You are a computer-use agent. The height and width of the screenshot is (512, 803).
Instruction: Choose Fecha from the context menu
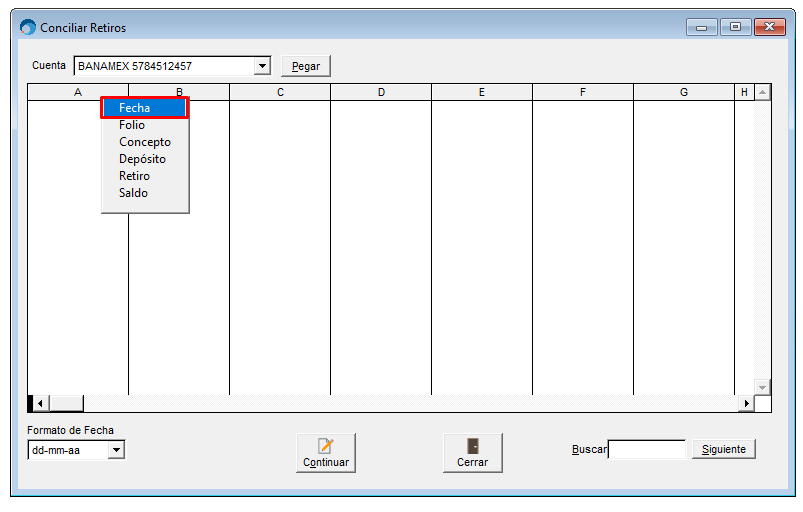click(x=145, y=108)
